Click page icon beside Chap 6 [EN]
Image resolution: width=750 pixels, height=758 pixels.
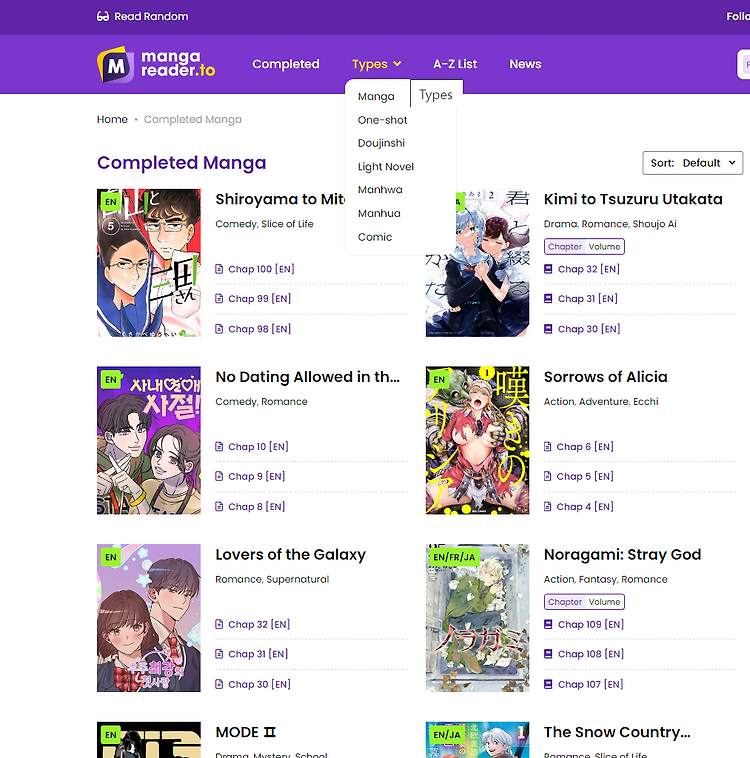[x=547, y=447]
